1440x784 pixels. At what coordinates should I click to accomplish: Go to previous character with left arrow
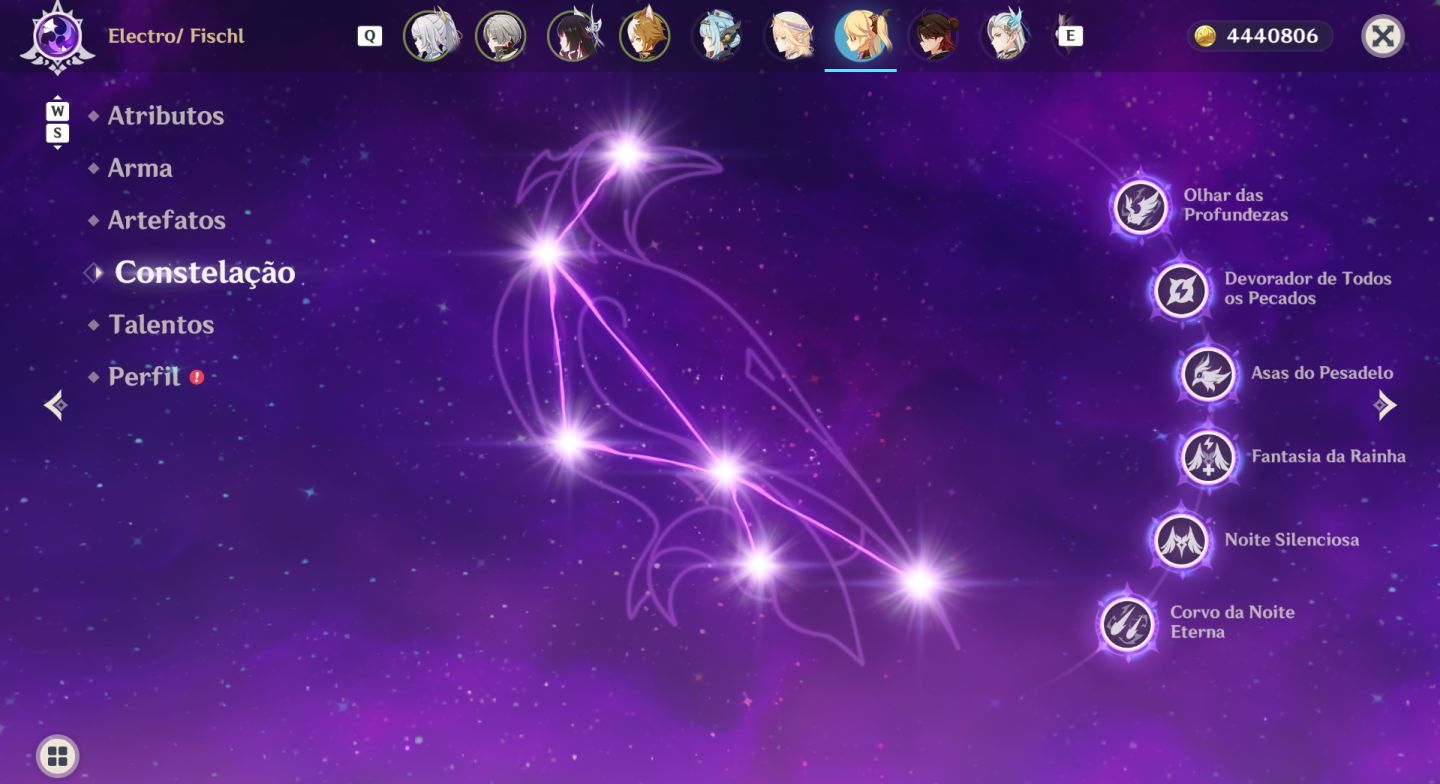coord(56,405)
